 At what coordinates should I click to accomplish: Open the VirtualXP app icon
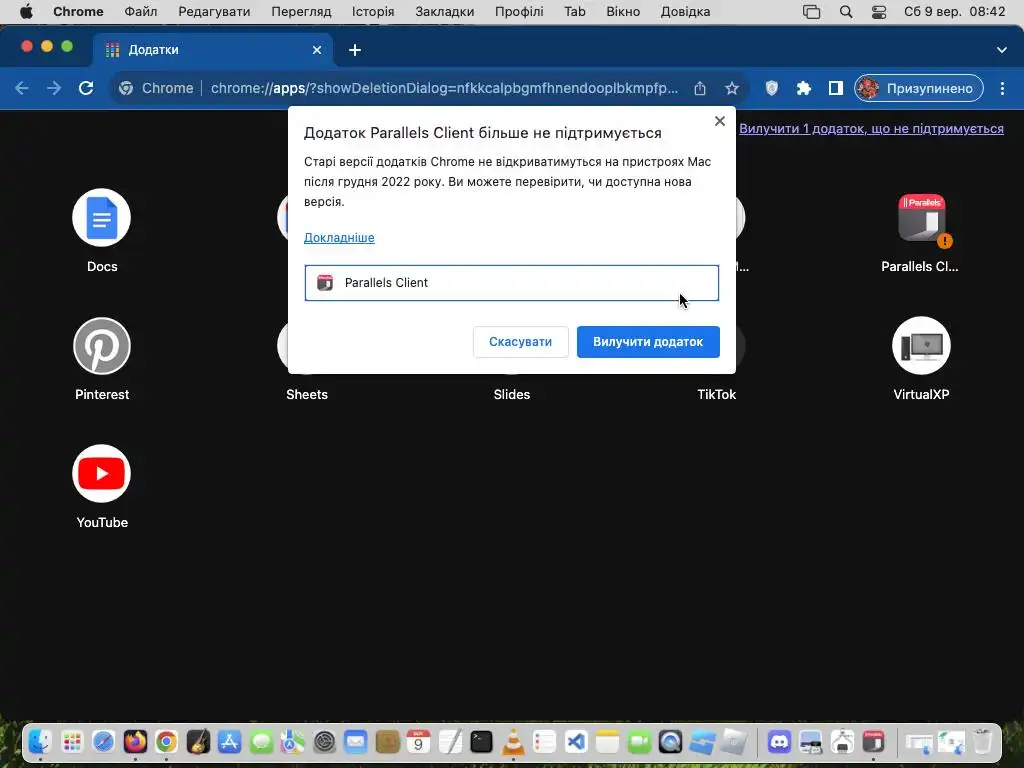coord(921,345)
